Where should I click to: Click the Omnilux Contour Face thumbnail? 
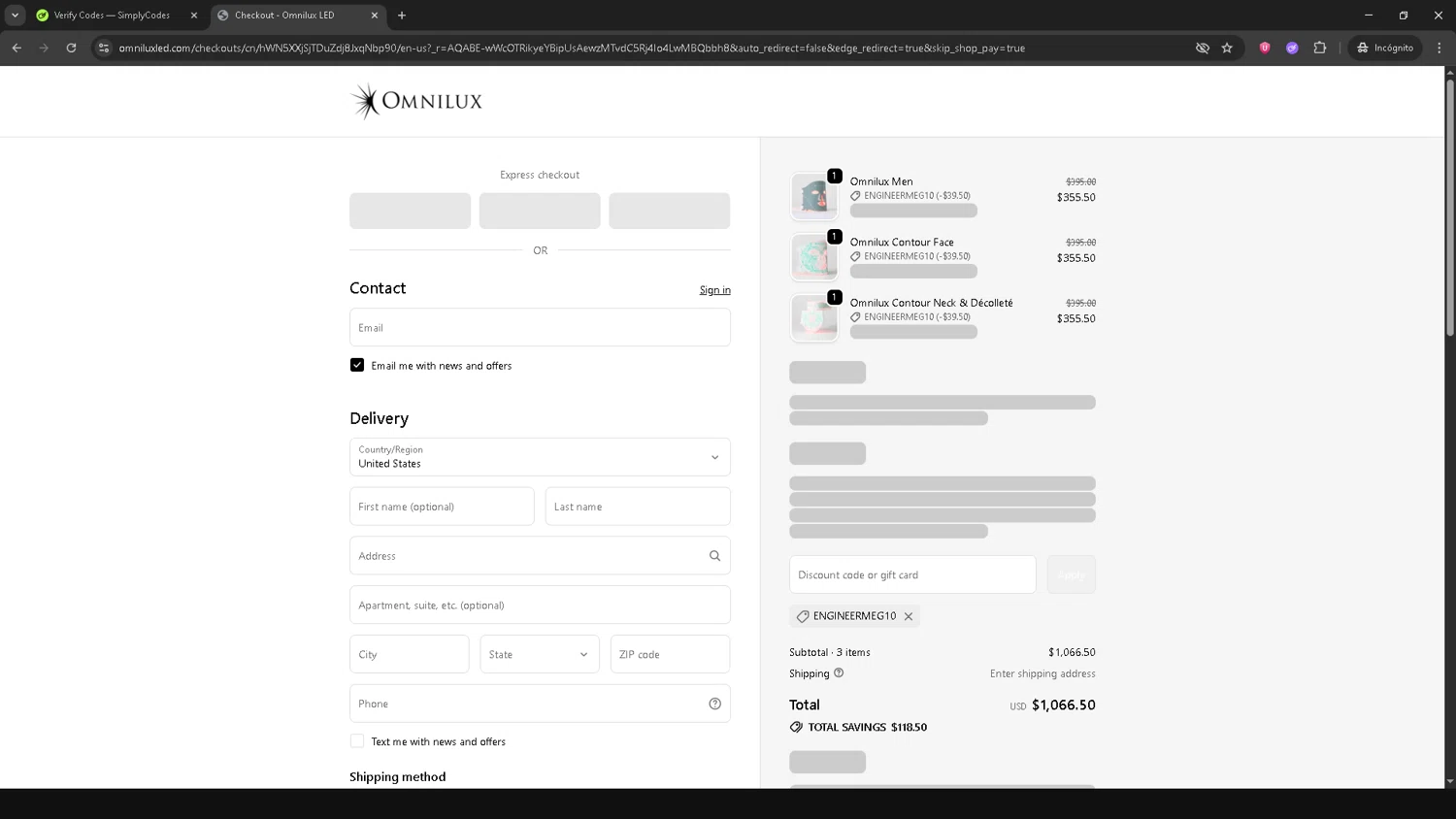tap(814, 257)
